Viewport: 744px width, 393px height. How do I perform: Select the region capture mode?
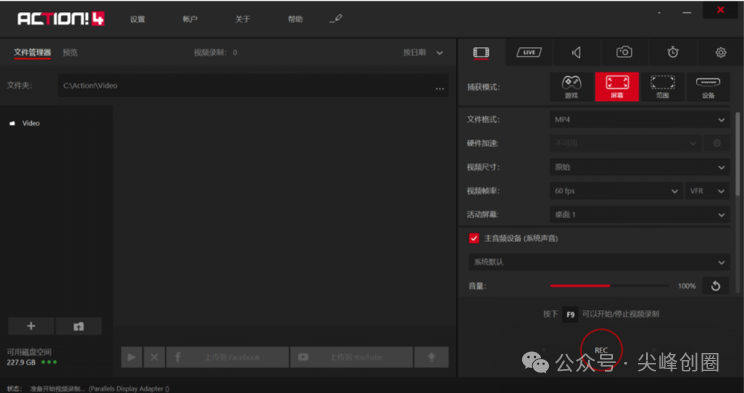(x=662, y=87)
